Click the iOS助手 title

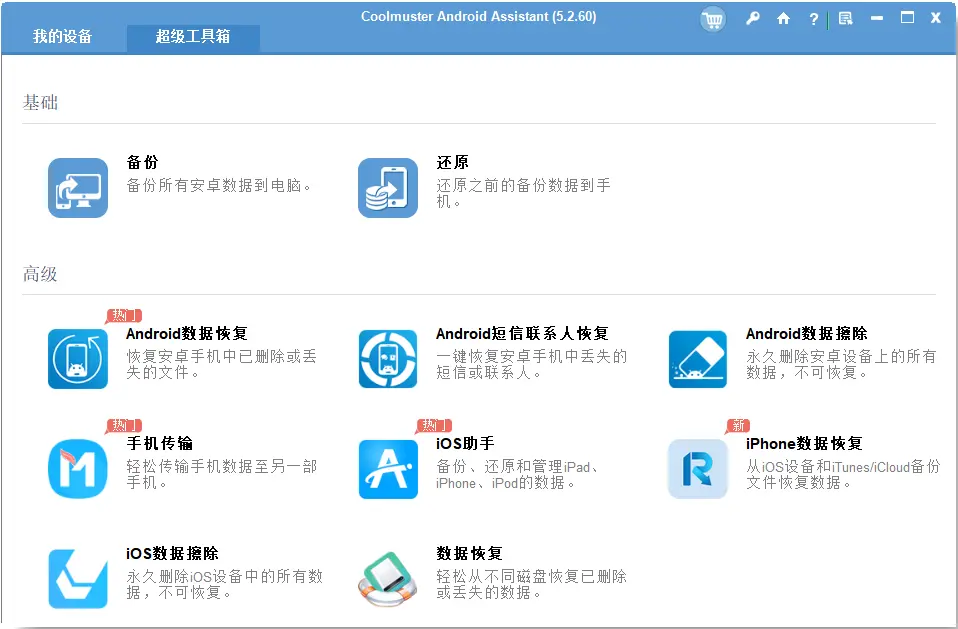[x=466, y=443]
